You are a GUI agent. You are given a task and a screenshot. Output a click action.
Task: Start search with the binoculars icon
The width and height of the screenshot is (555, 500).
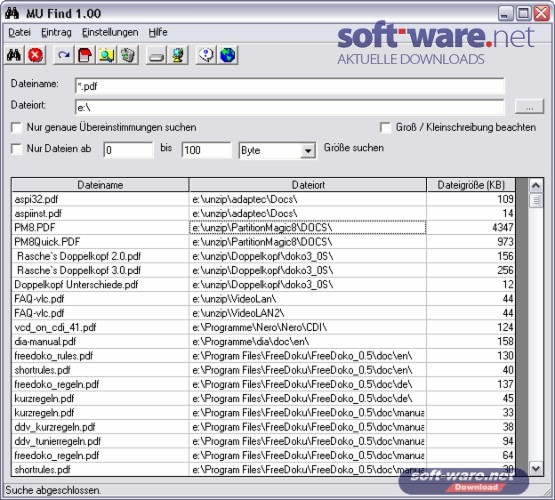(x=14, y=55)
